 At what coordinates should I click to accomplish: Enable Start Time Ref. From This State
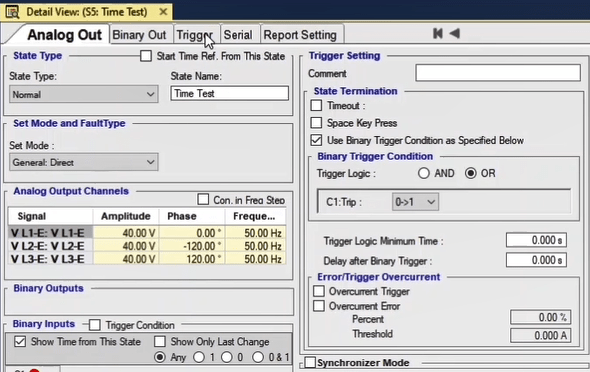[x=146, y=56]
